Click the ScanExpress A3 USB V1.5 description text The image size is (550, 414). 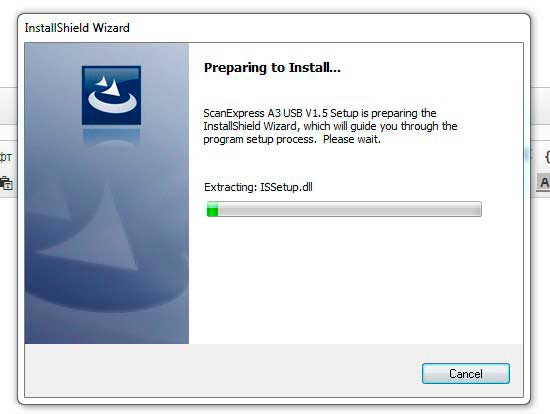[330, 126]
